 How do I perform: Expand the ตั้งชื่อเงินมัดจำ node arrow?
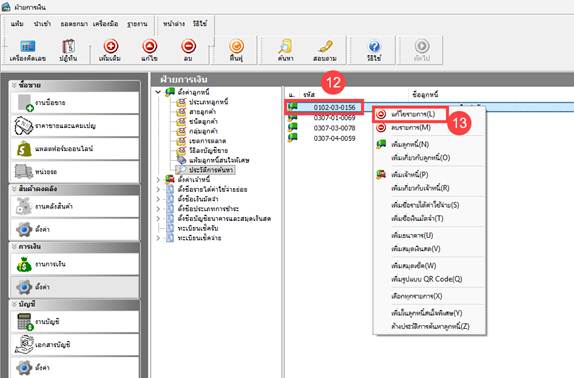click(x=158, y=199)
